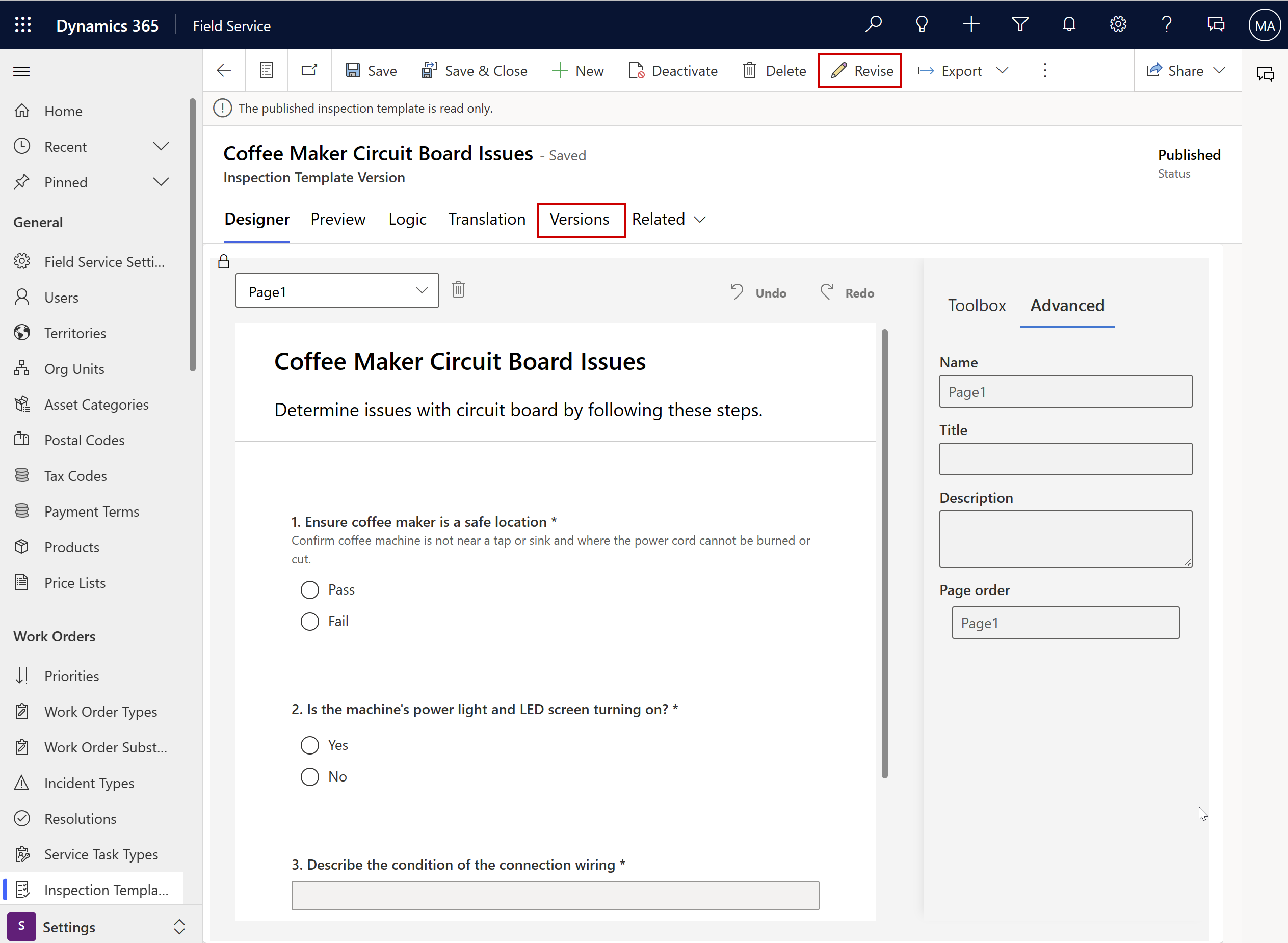Select Yes radio button for question 2
This screenshot has width=1288, height=943.
(x=309, y=744)
